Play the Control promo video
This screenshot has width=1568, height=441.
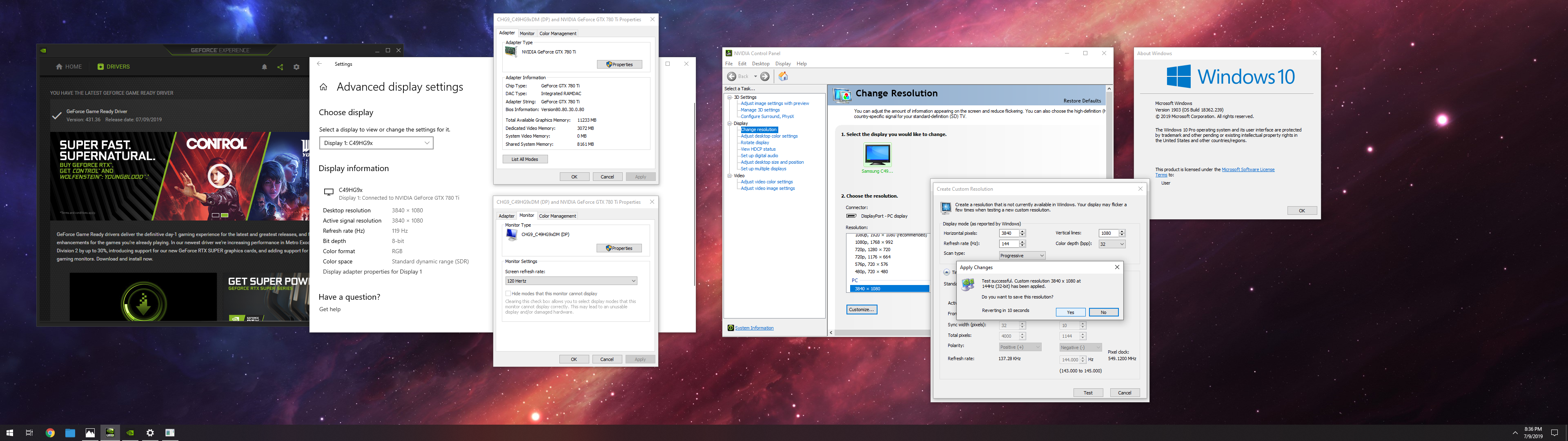(220, 176)
